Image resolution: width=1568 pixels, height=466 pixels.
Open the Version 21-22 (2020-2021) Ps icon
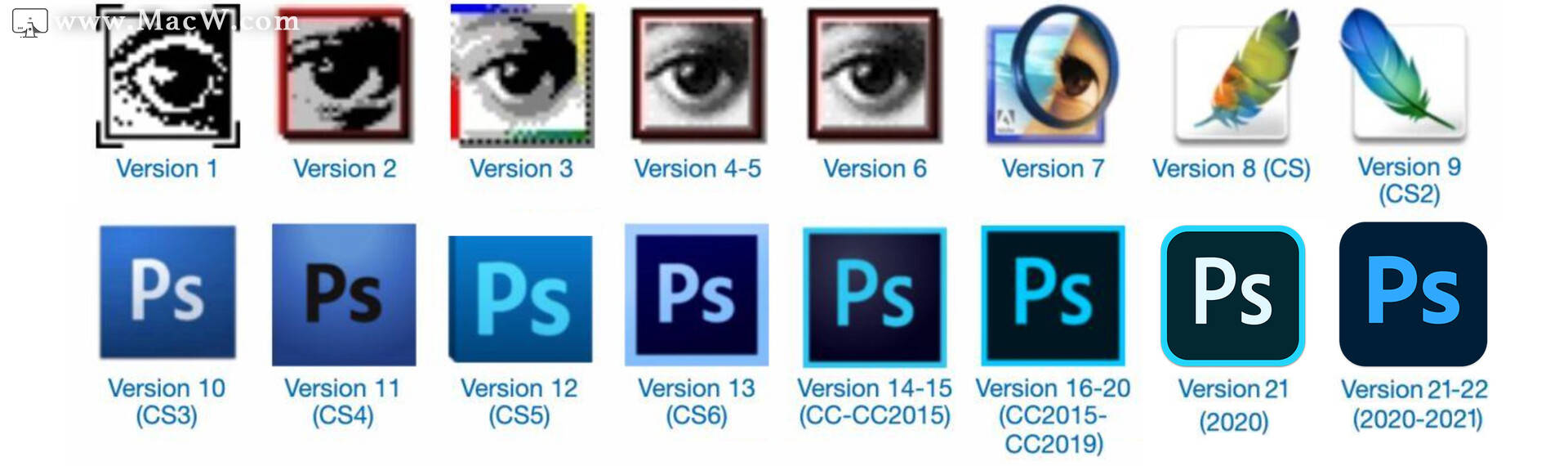(1413, 293)
